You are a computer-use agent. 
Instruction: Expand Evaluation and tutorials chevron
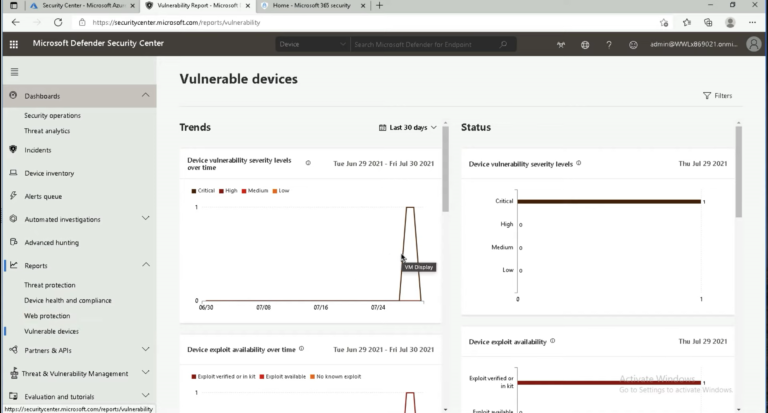(x=145, y=395)
